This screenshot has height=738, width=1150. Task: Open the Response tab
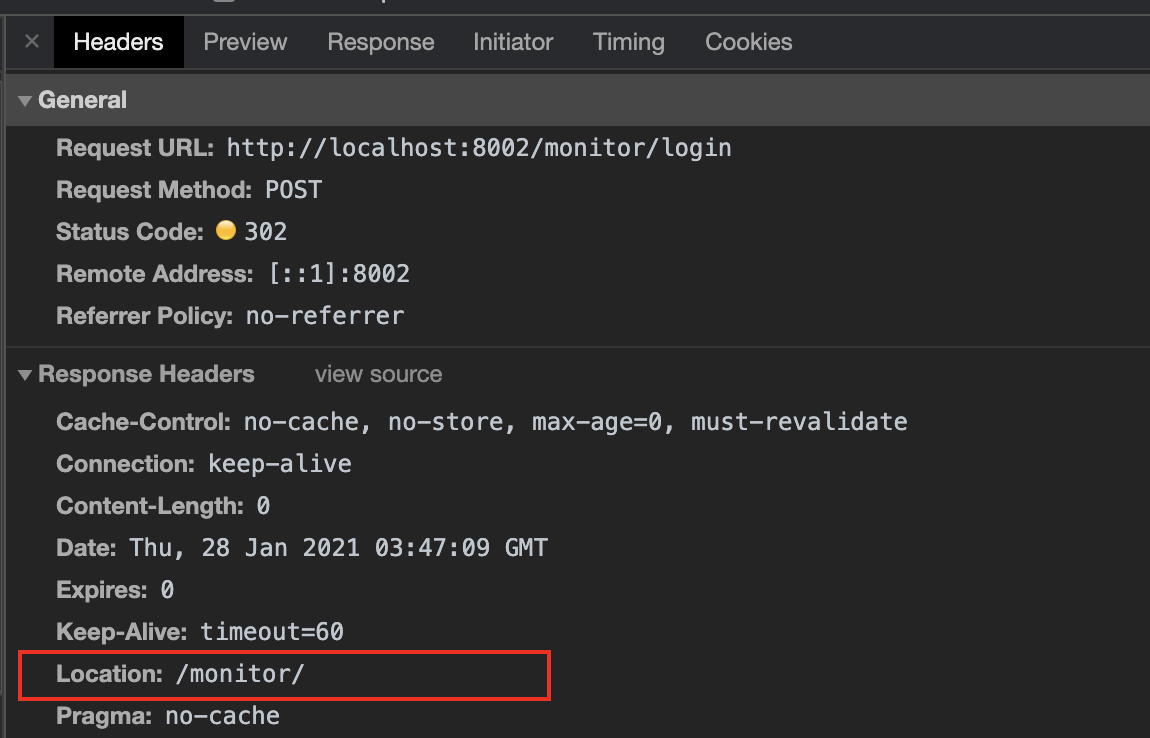380,42
